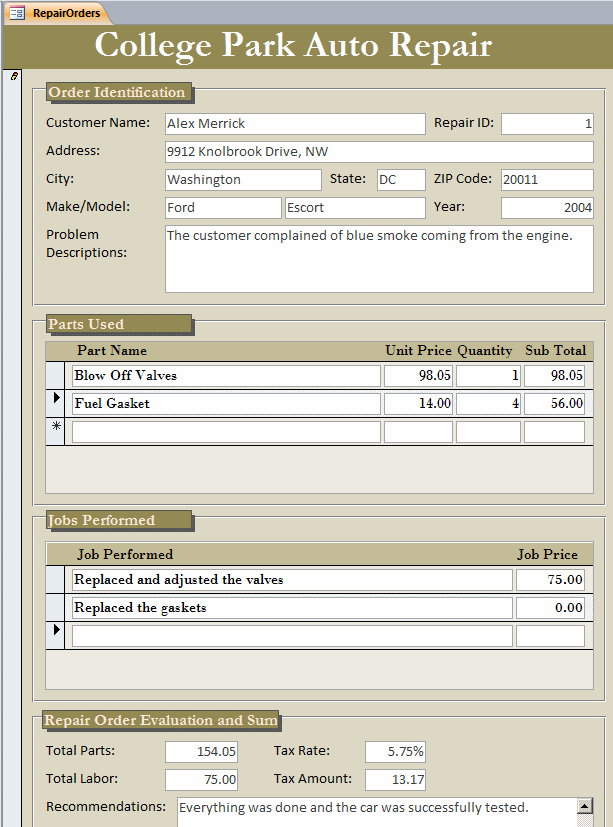This screenshot has height=827, width=613.
Task: Click the 'Part Name' column header
Action: click(x=112, y=351)
